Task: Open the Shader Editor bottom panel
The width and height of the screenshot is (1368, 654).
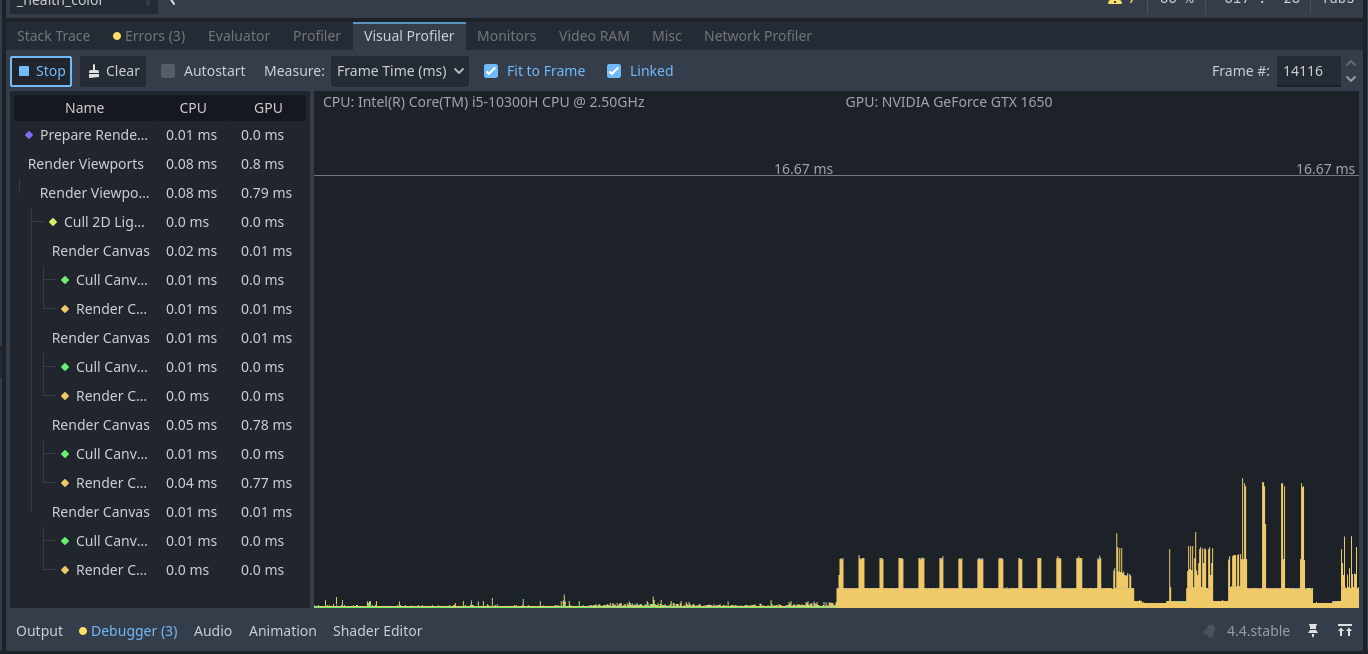Action: tap(377, 631)
